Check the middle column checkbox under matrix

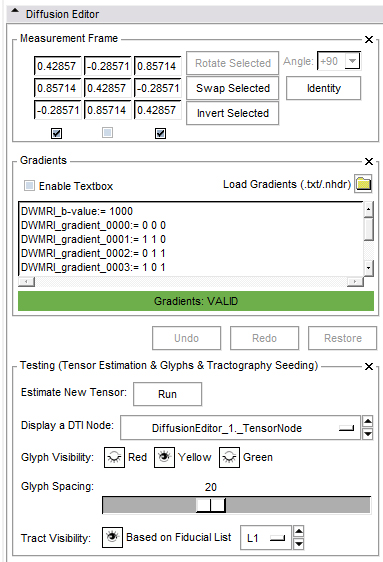coord(107,133)
